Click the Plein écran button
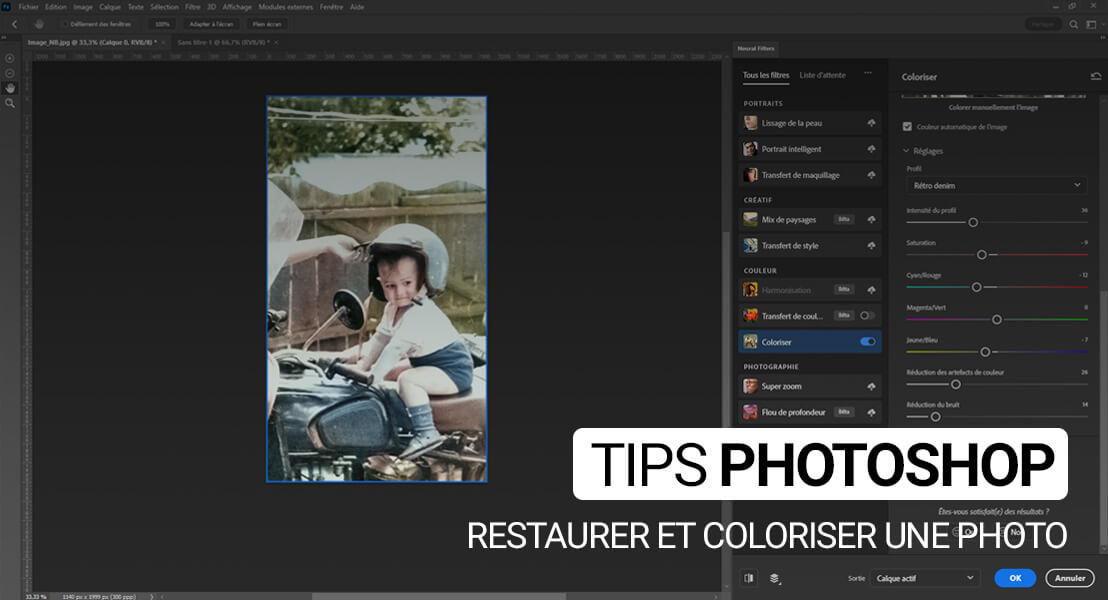Image resolution: width=1108 pixels, height=600 pixels. (267, 24)
